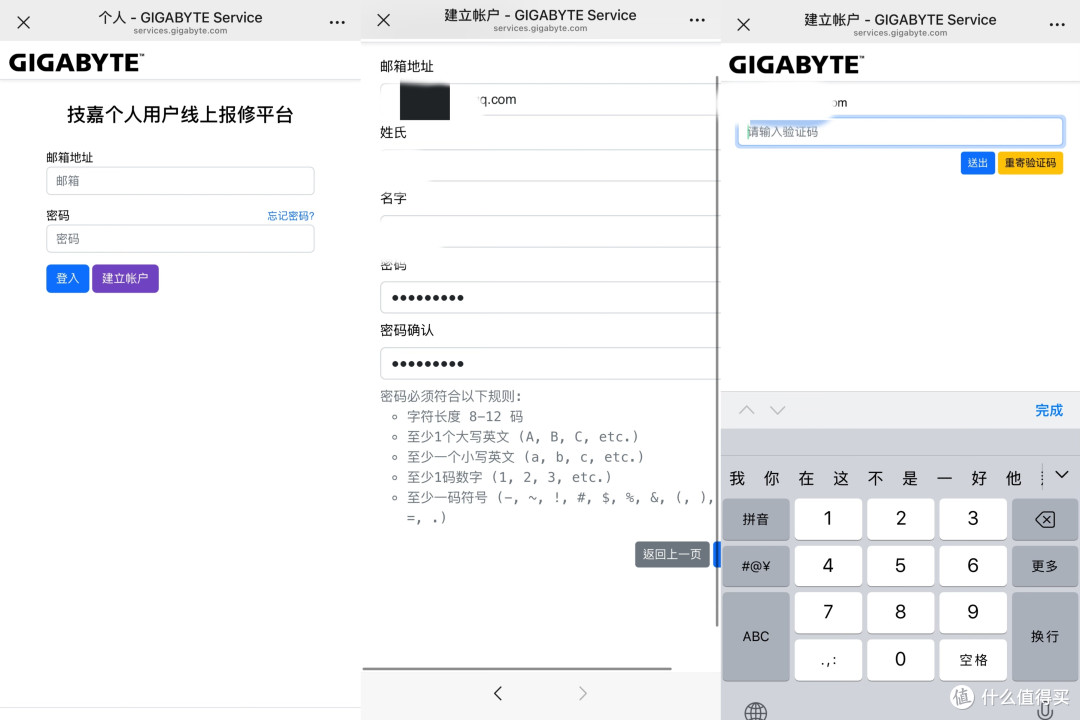The image size is (1080, 720).
Task: Go back with the browser back arrow
Action: coord(498,693)
